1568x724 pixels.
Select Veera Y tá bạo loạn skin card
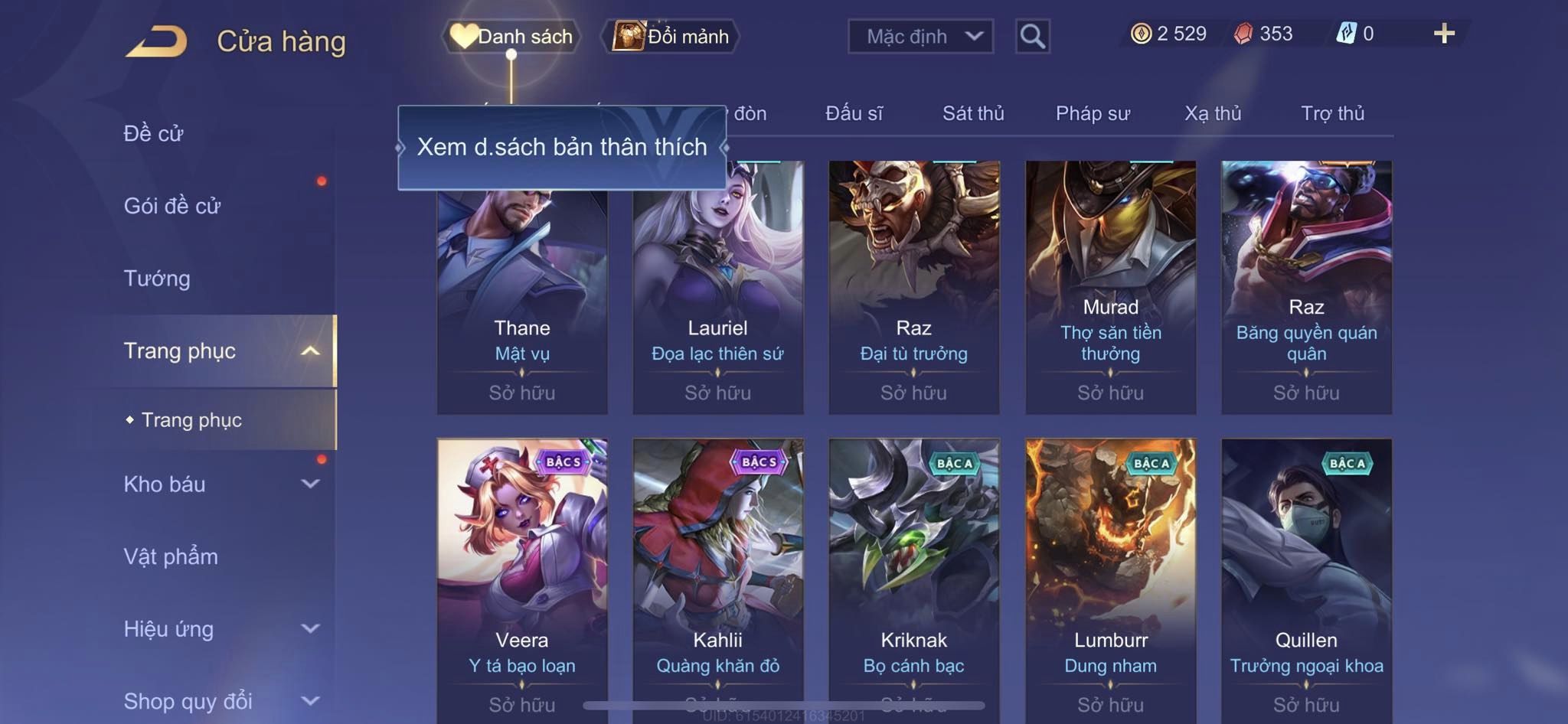click(x=522, y=580)
